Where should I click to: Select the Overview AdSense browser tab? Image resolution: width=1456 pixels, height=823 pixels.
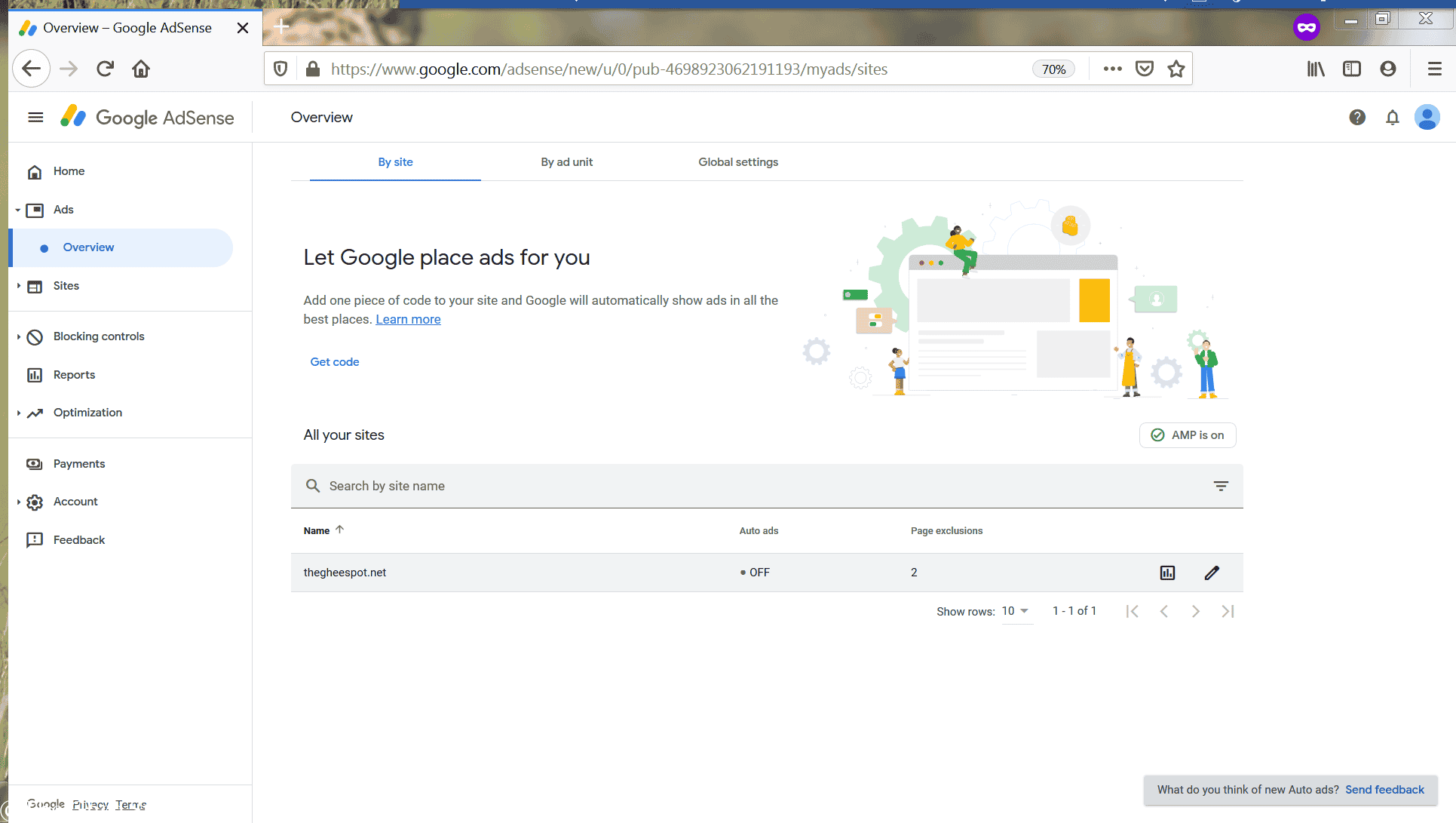click(x=136, y=28)
